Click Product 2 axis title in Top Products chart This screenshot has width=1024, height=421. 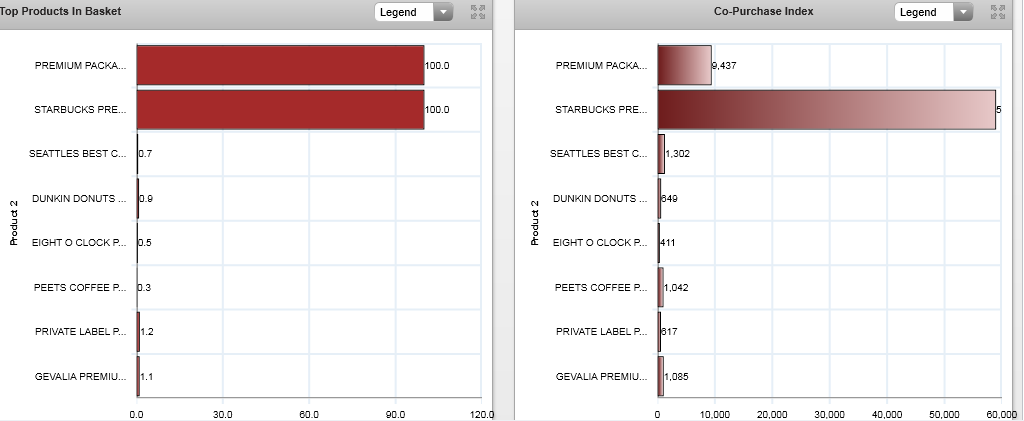14,222
